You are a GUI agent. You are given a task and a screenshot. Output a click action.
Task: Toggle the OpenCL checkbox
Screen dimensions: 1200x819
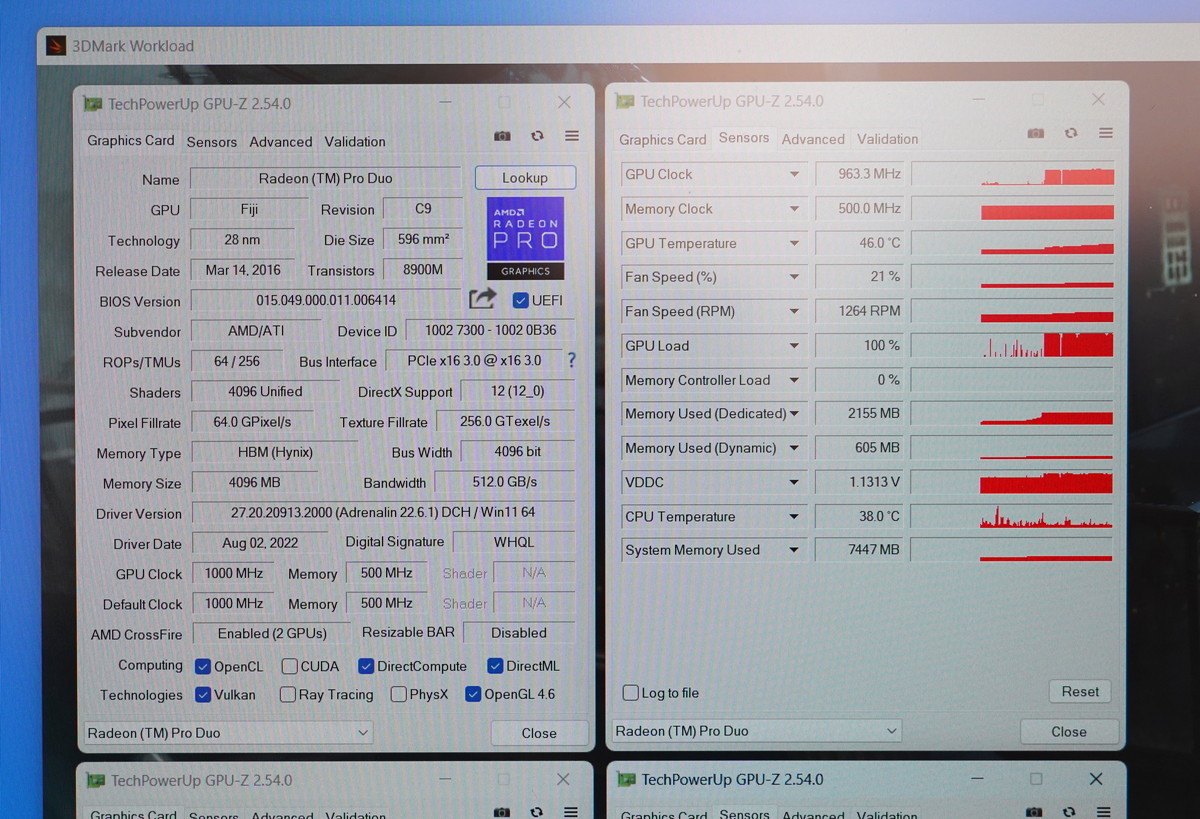click(x=203, y=666)
